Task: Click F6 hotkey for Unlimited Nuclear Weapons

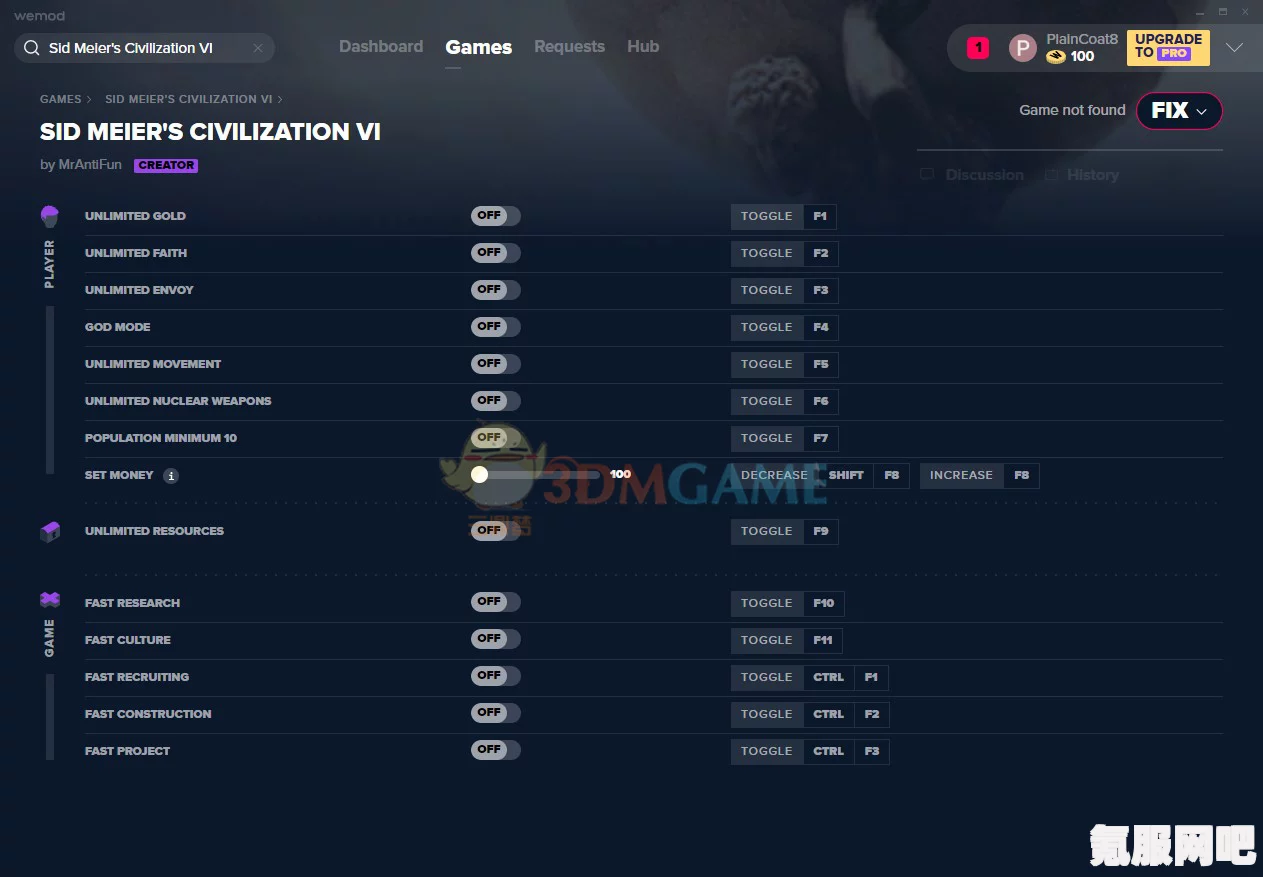Action: point(821,401)
